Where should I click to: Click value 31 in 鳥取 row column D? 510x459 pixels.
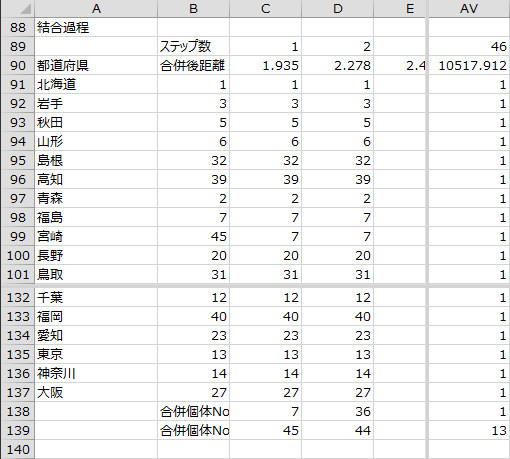point(337,274)
